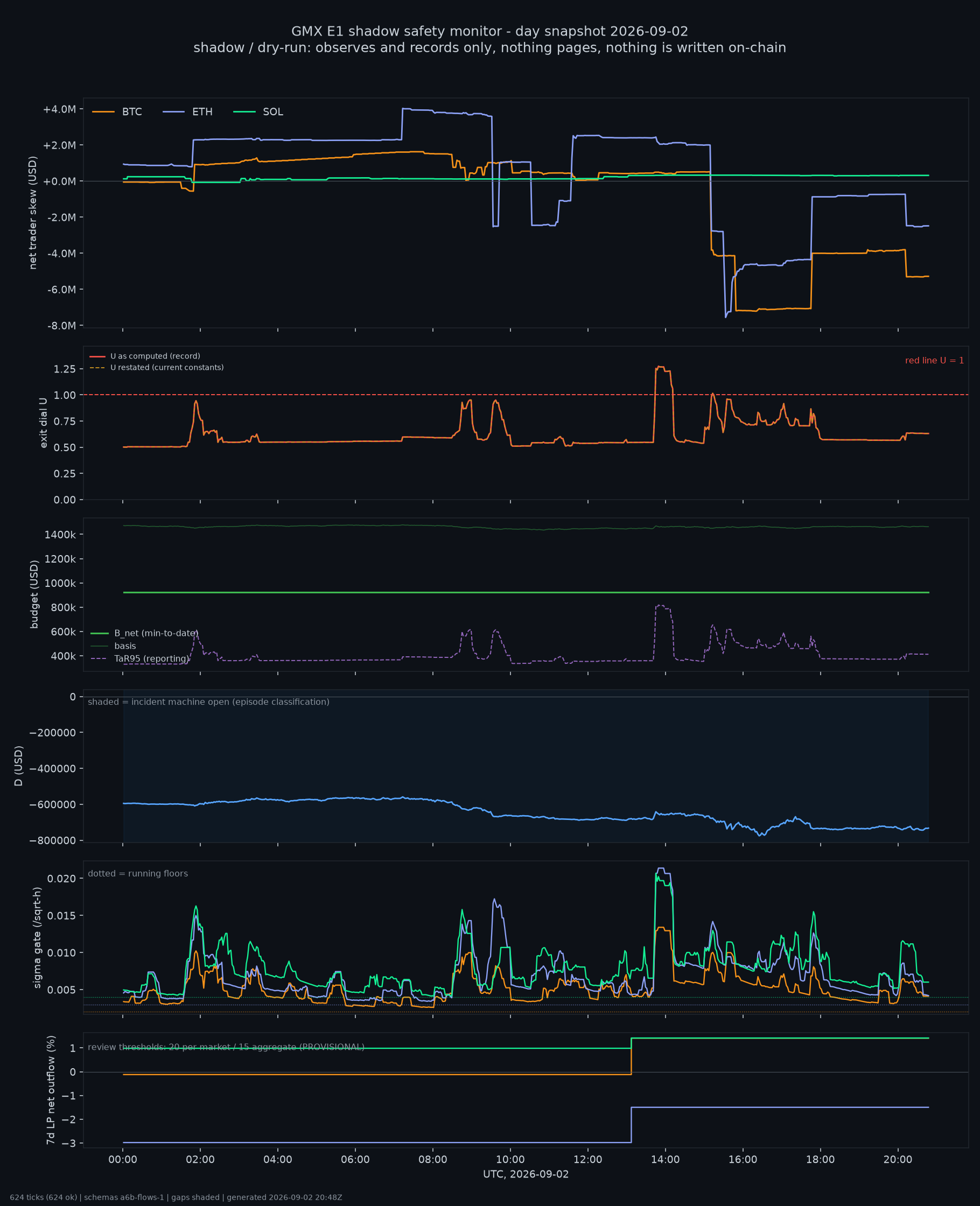Click the 'basis' legend text
This screenshot has width=980, height=1206.
(x=125, y=646)
